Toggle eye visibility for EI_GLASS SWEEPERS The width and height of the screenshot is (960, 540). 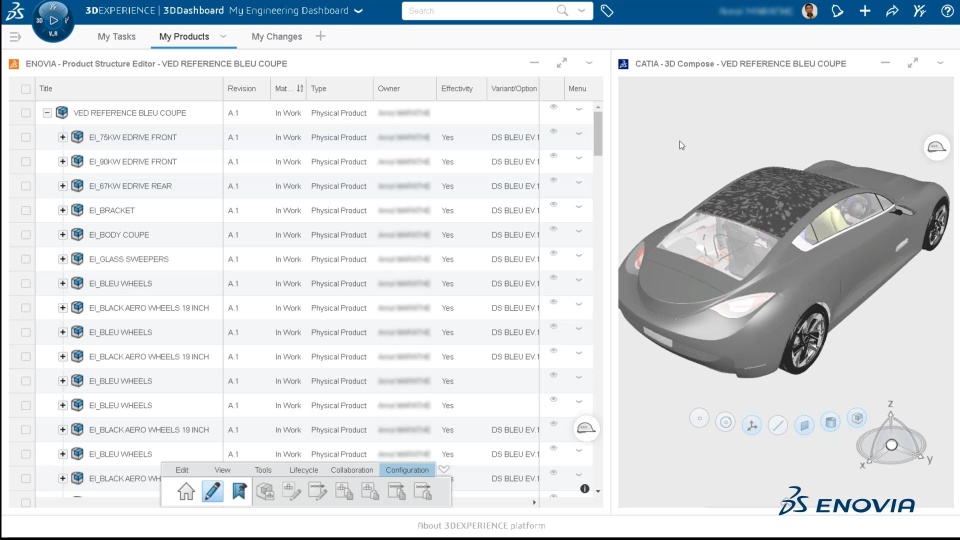pyautogui.click(x=553, y=253)
